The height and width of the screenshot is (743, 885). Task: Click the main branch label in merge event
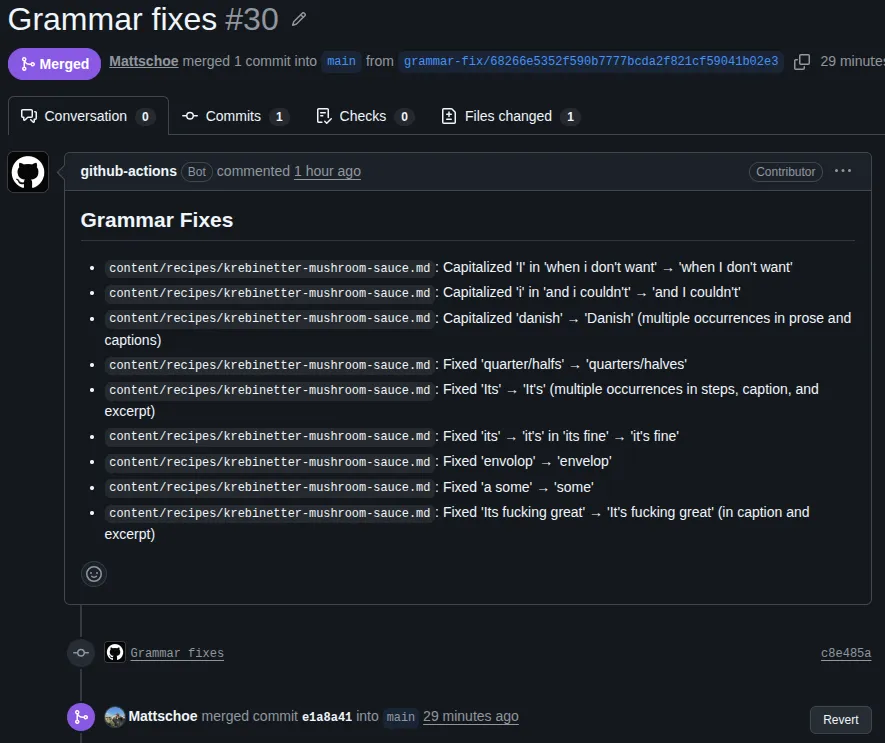click(400, 717)
